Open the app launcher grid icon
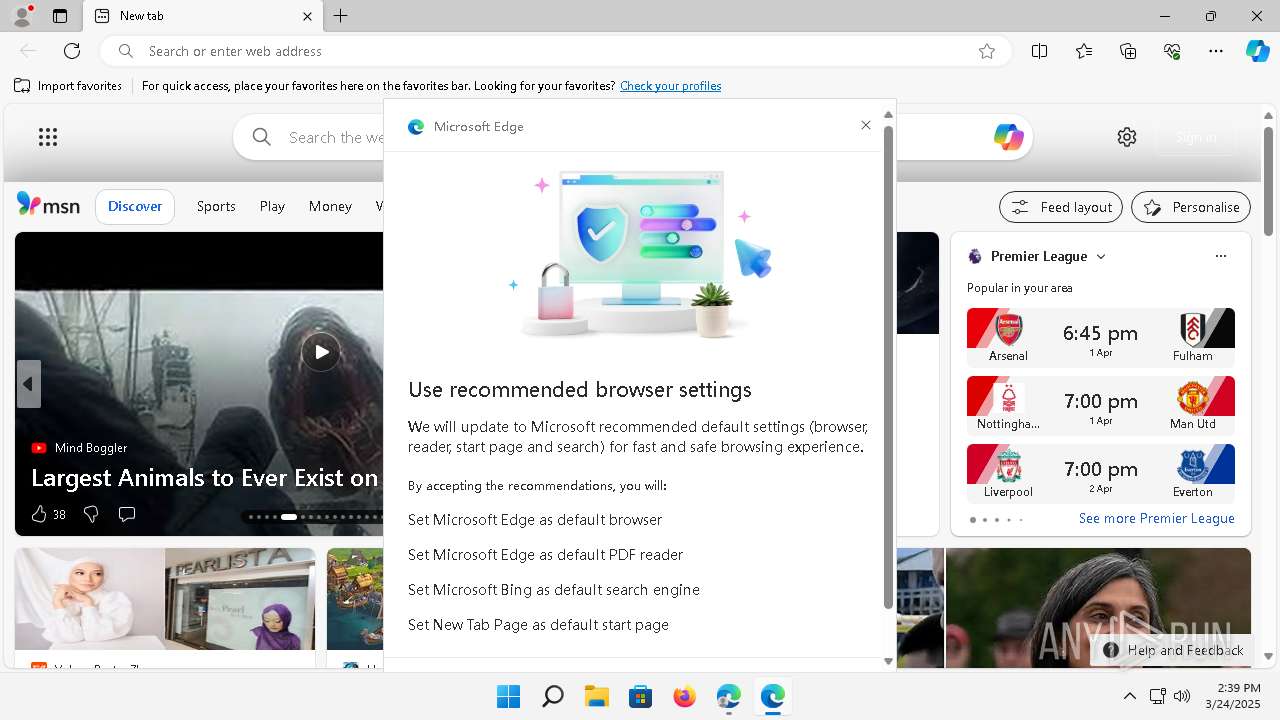The width and height of the screenshot is (1280, 720). [x=48, y=137]
